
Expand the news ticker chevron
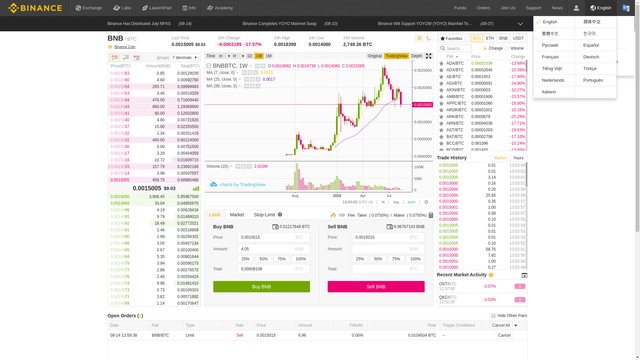tap(520, 24)
